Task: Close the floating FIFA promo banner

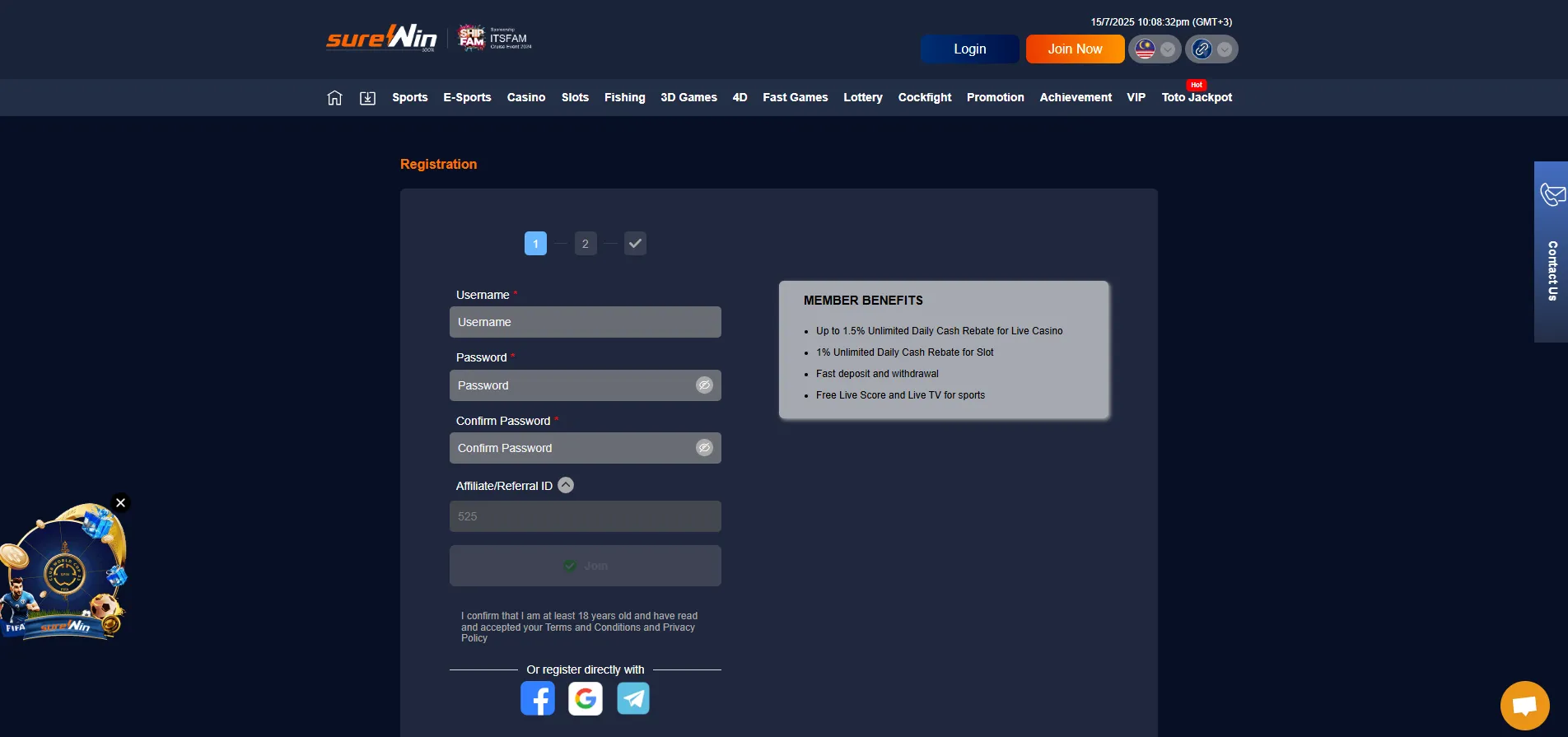Action: [x=121, y=502]
